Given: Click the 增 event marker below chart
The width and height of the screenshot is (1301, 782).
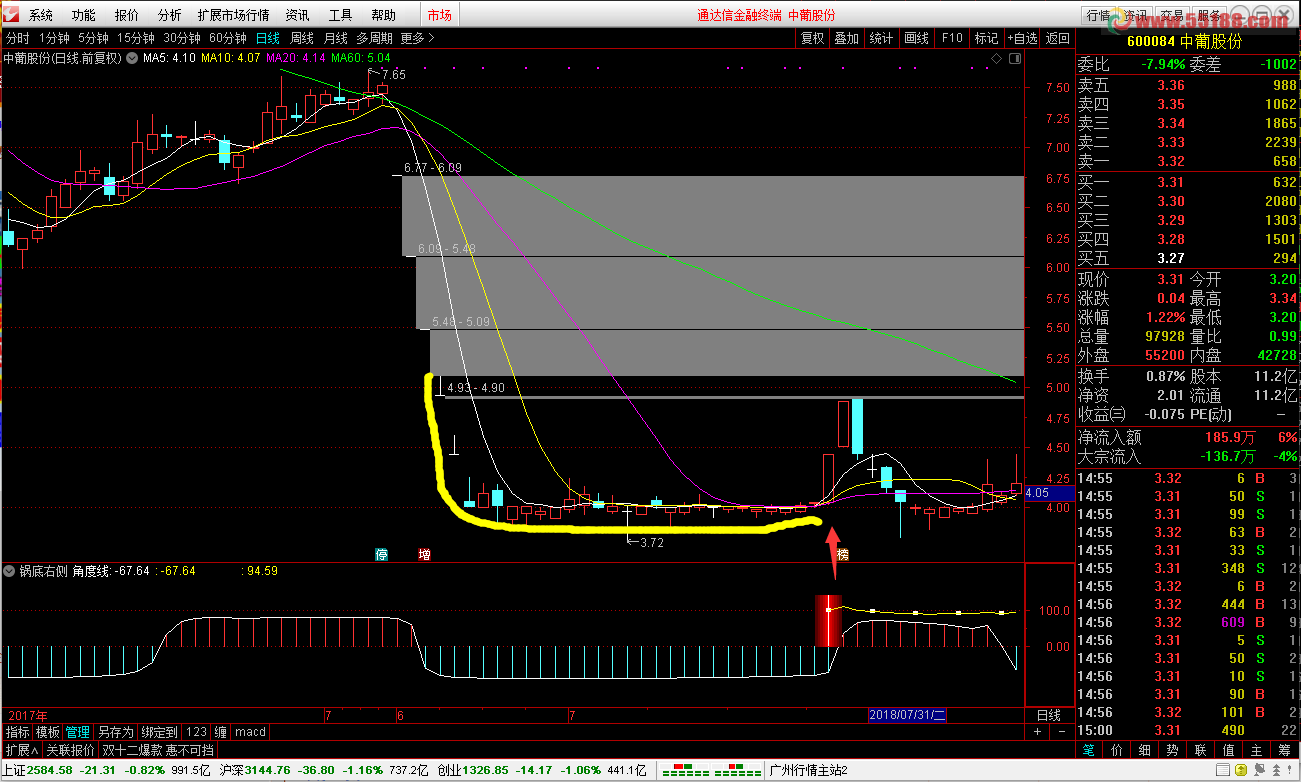Looking at the screenshot, I should [424, 554].
